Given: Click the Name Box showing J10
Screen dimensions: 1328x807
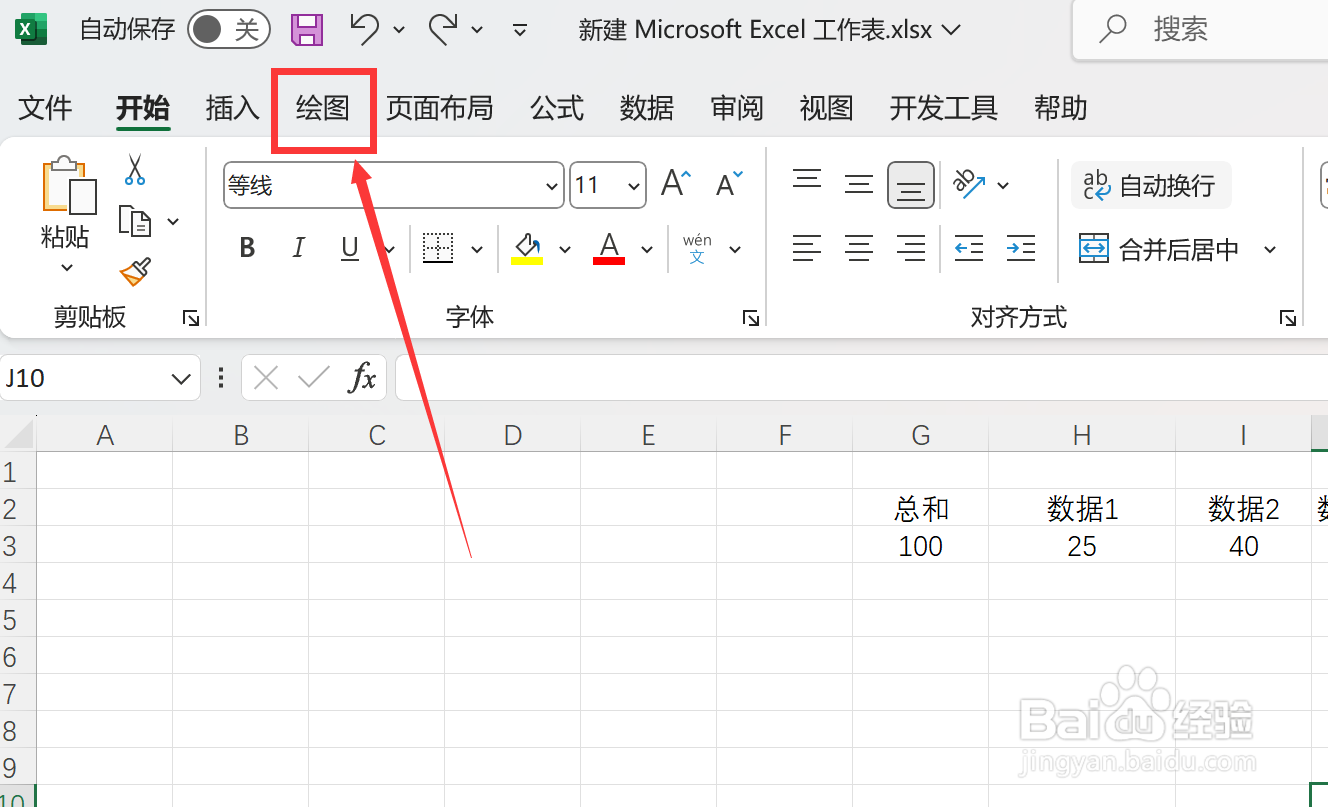Looking at the screenshot, I should point(90,377).
